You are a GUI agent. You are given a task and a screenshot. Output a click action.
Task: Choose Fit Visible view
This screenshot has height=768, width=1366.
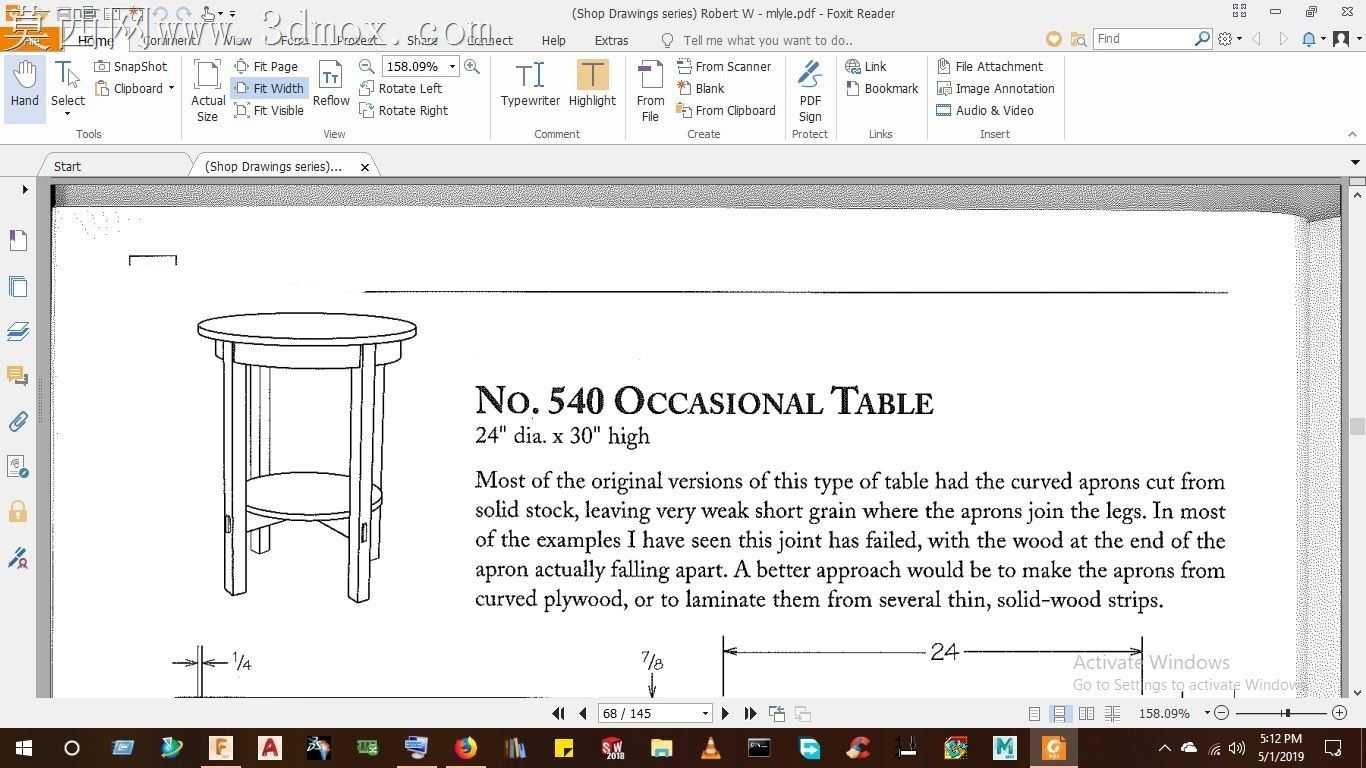tap(268, 110)
